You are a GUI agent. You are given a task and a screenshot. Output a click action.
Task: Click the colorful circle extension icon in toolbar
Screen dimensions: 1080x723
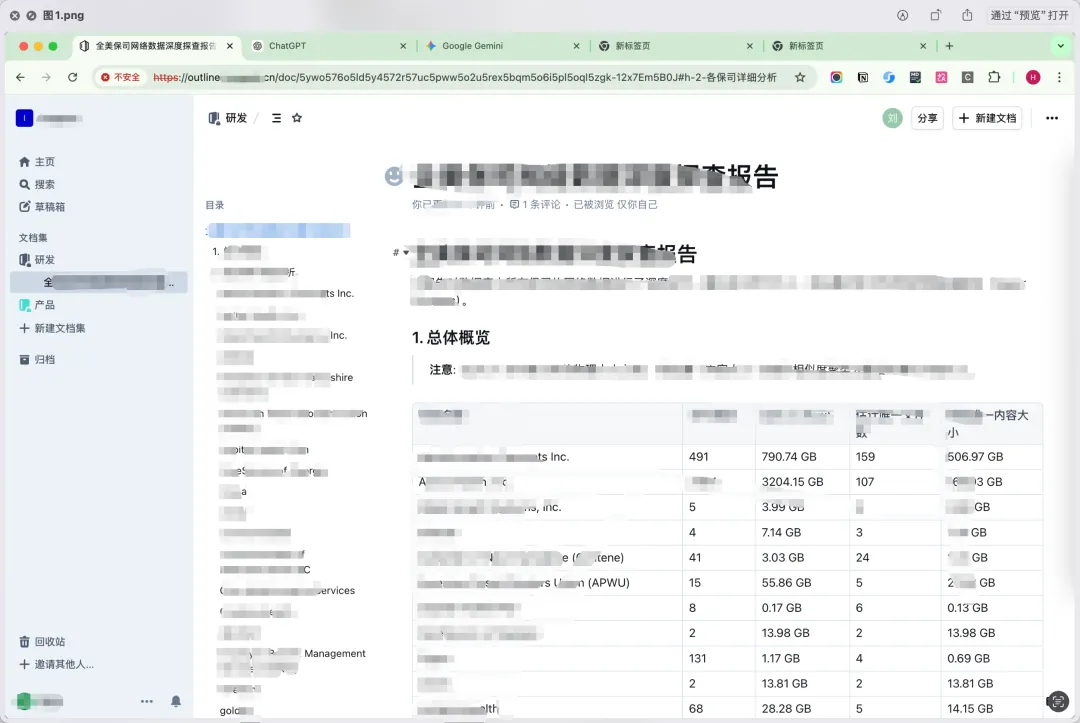click(836, 77)
